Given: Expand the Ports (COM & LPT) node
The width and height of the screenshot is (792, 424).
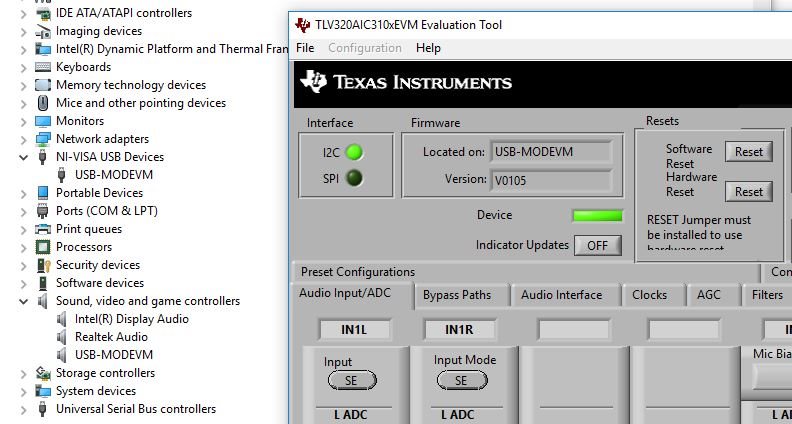Looking at the screenshot, I should tap(23, 211).
